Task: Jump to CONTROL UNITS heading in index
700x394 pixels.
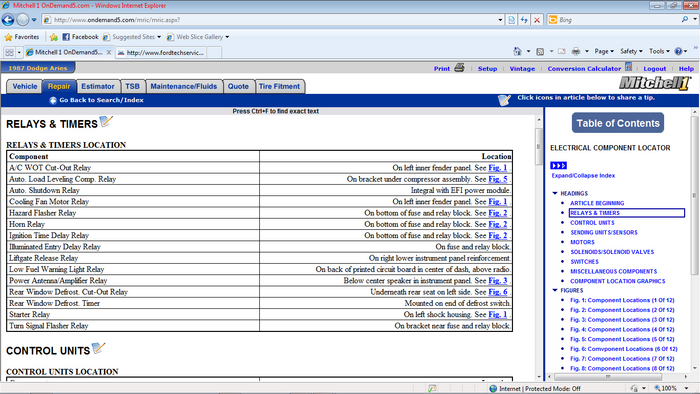Action: [592, 223]
